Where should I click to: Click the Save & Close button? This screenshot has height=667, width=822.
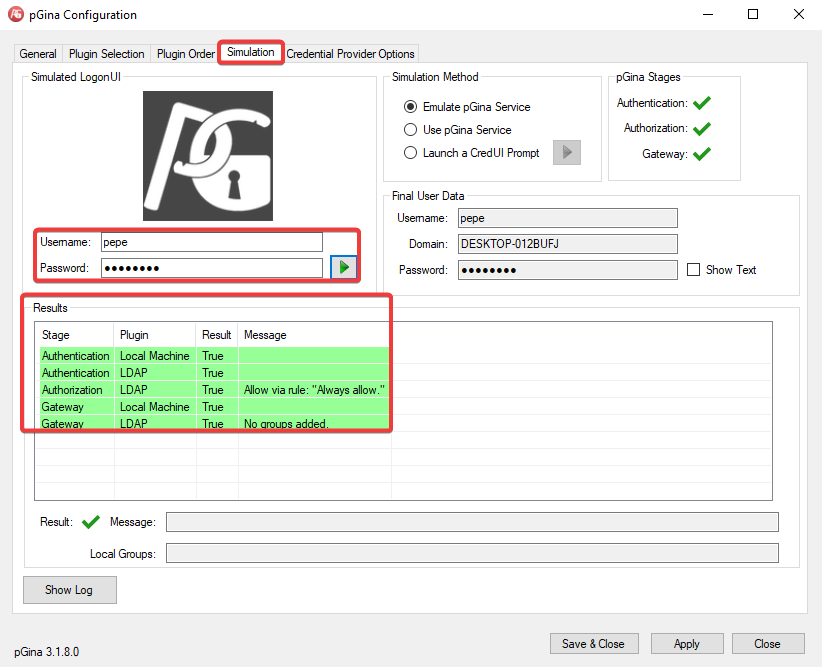593,644
